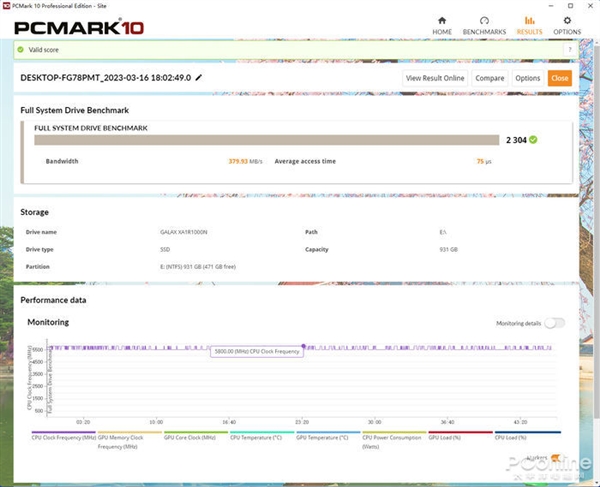This screenshot has width=600, height=487.
Task: Click the Full System Drive Benchmark score bar
Action: tap(267, 140)
